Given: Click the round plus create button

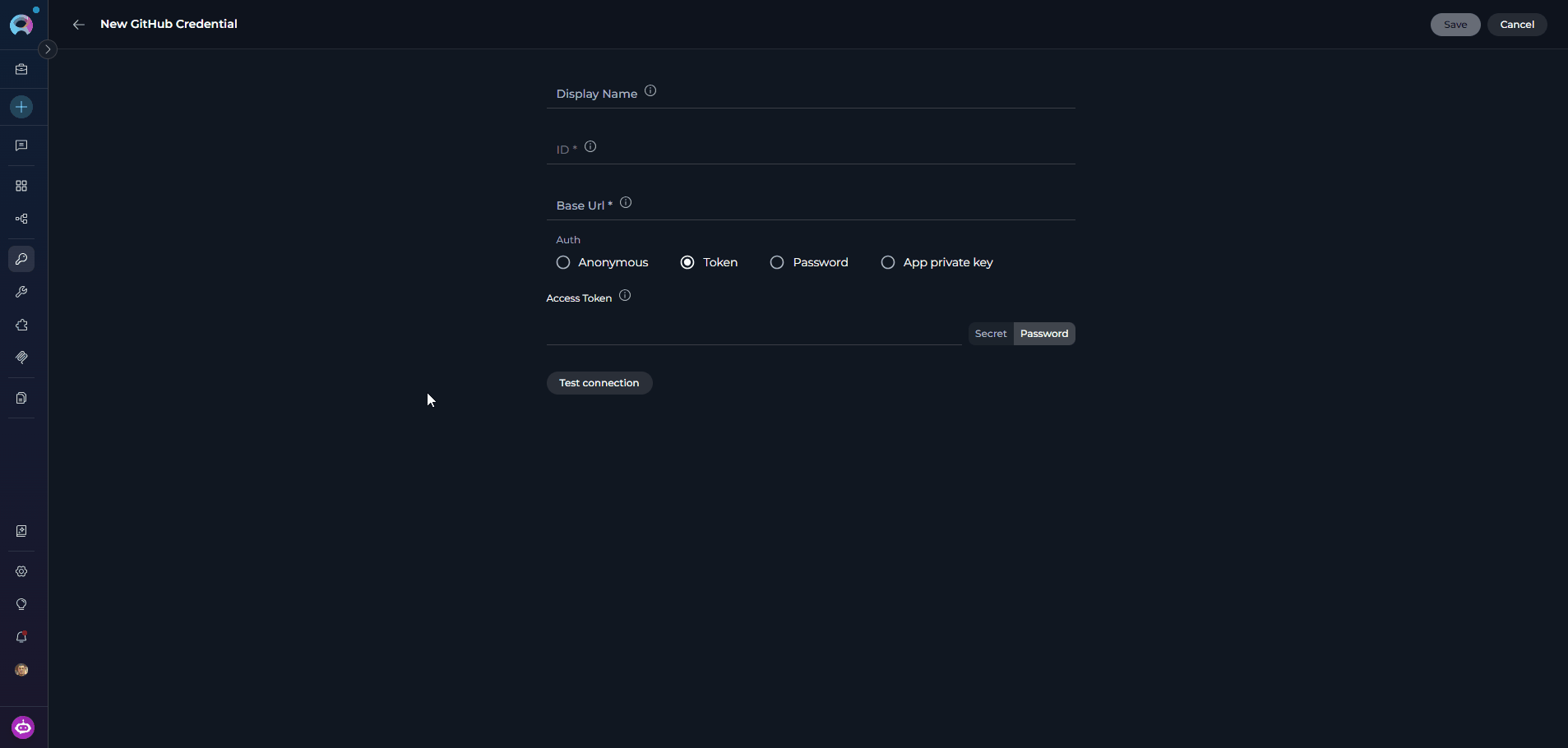Looking at the screenshot, I should (21, 107).
